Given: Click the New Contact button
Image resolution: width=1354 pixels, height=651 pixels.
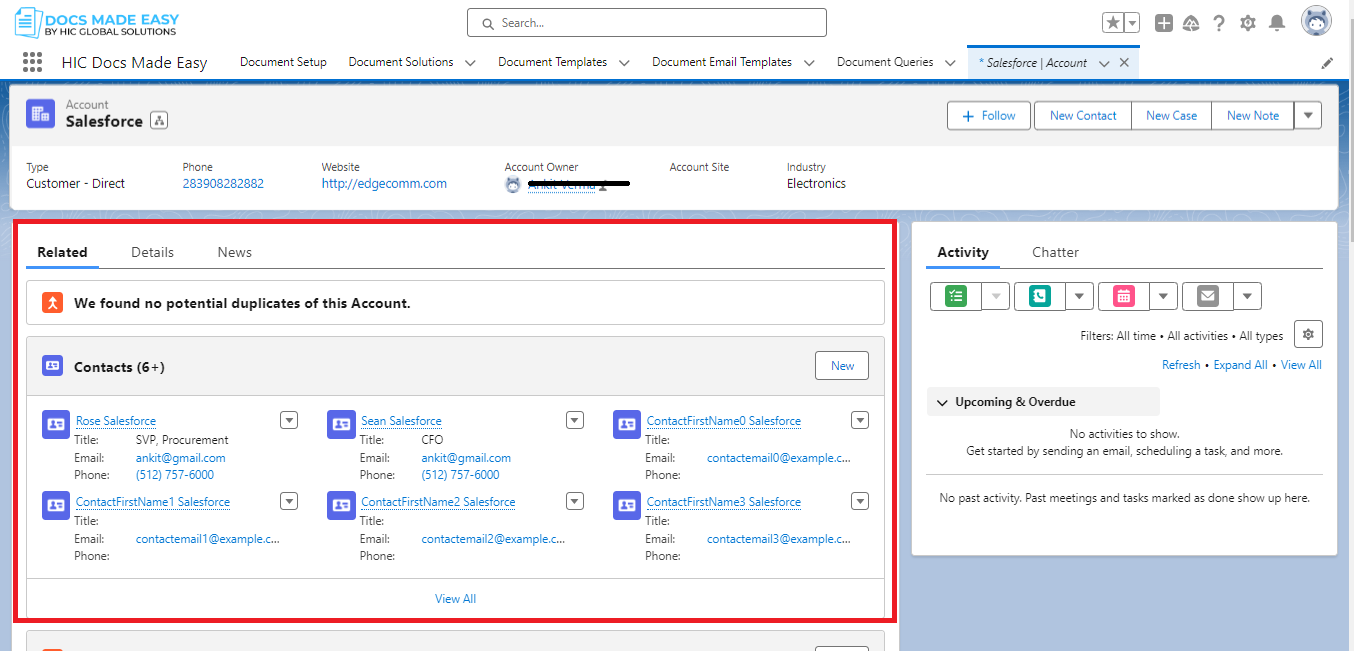Looking at the screenshot, I should coord(1083,115).
